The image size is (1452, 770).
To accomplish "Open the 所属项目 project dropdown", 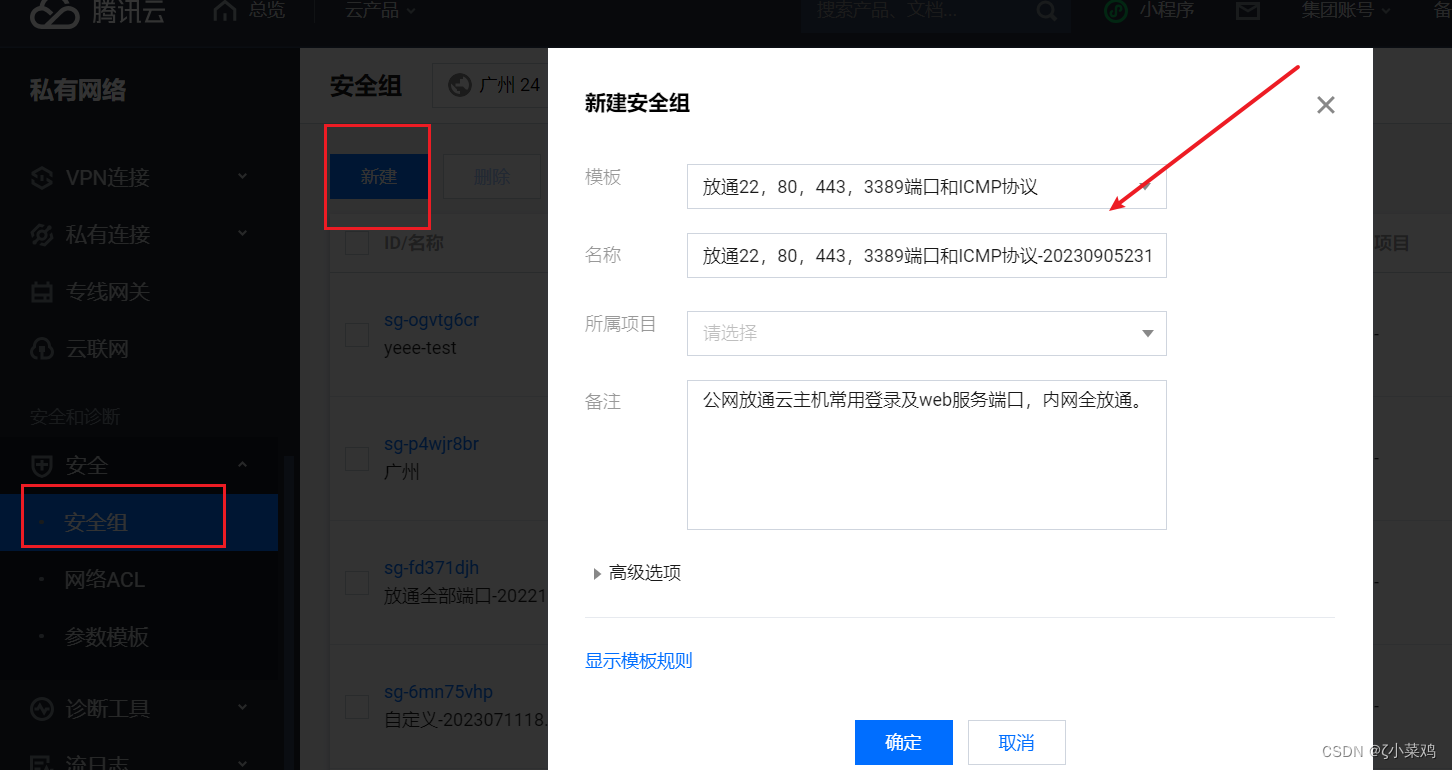I will click(x=926, y=333).
